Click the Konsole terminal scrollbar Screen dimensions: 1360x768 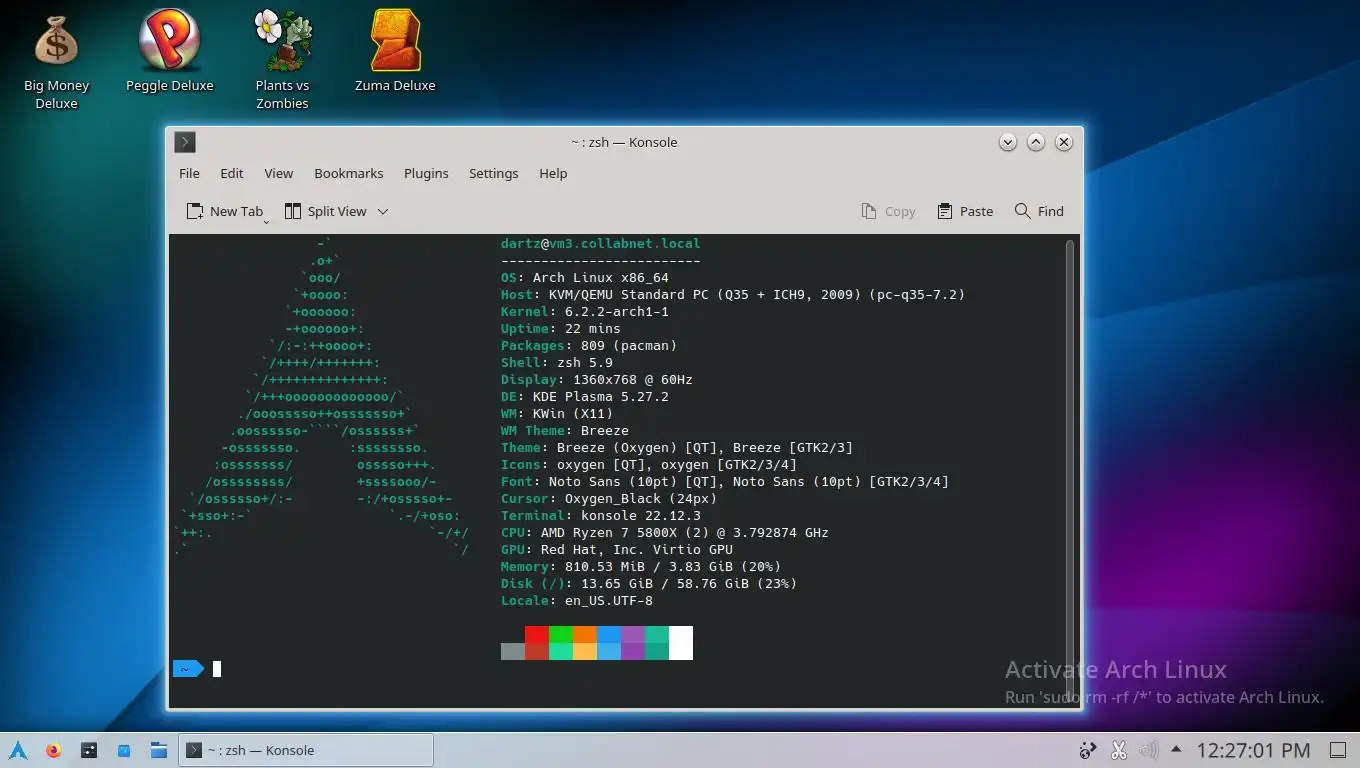point(1070,471)
